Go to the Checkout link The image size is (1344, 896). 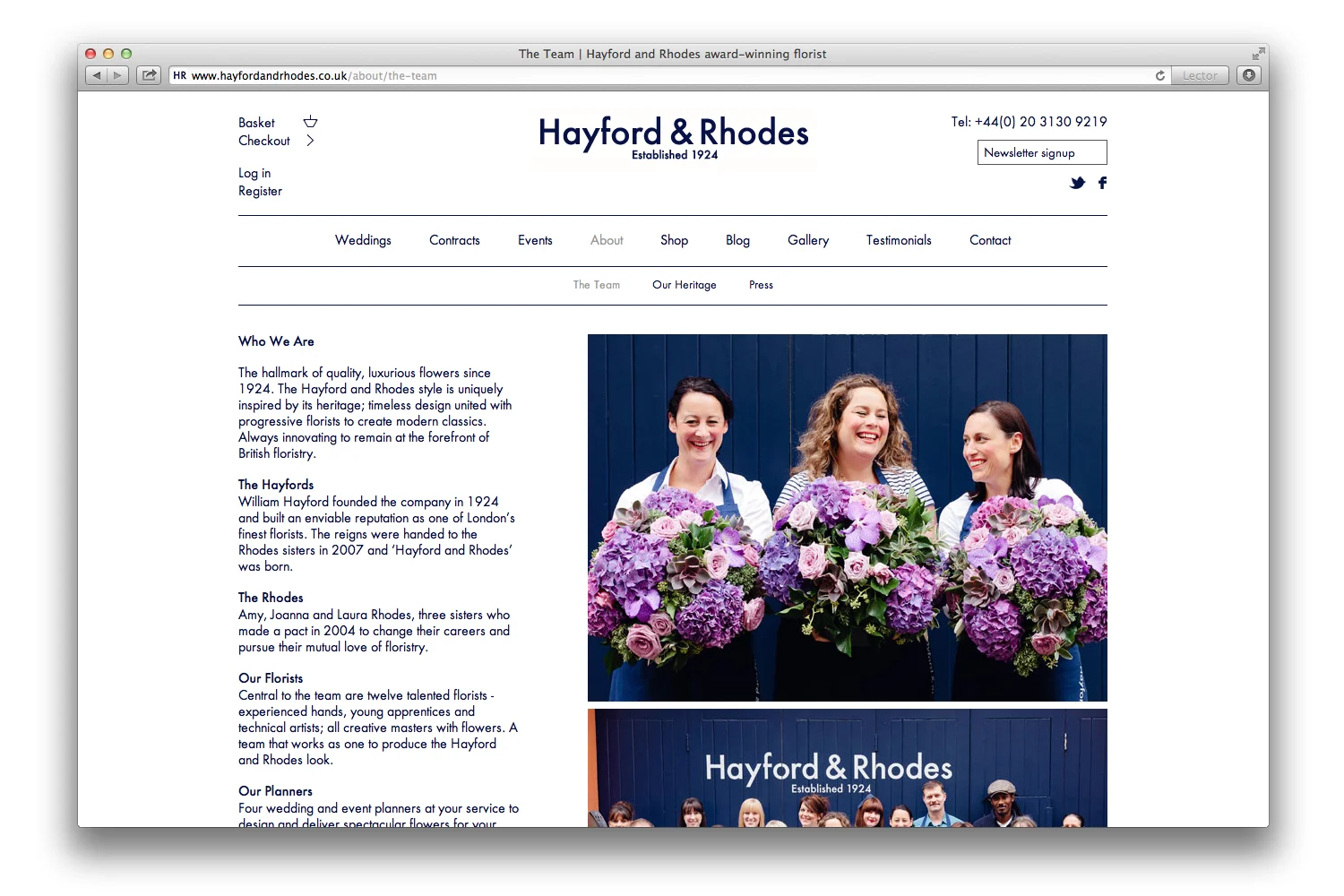tap(264, 141)
